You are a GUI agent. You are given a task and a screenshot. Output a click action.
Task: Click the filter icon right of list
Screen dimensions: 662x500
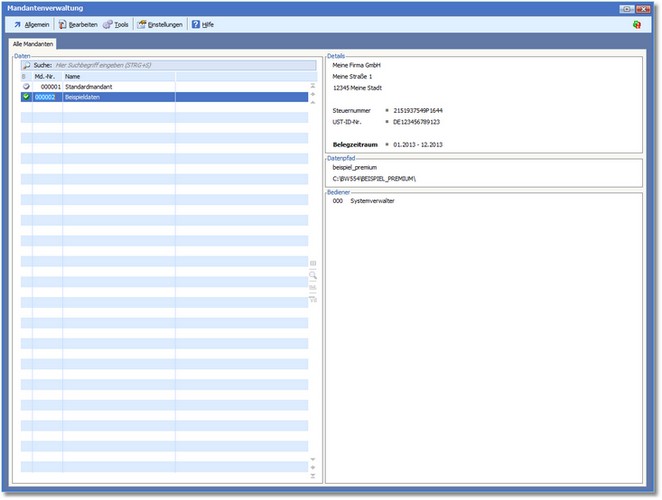tap(313, 298)
